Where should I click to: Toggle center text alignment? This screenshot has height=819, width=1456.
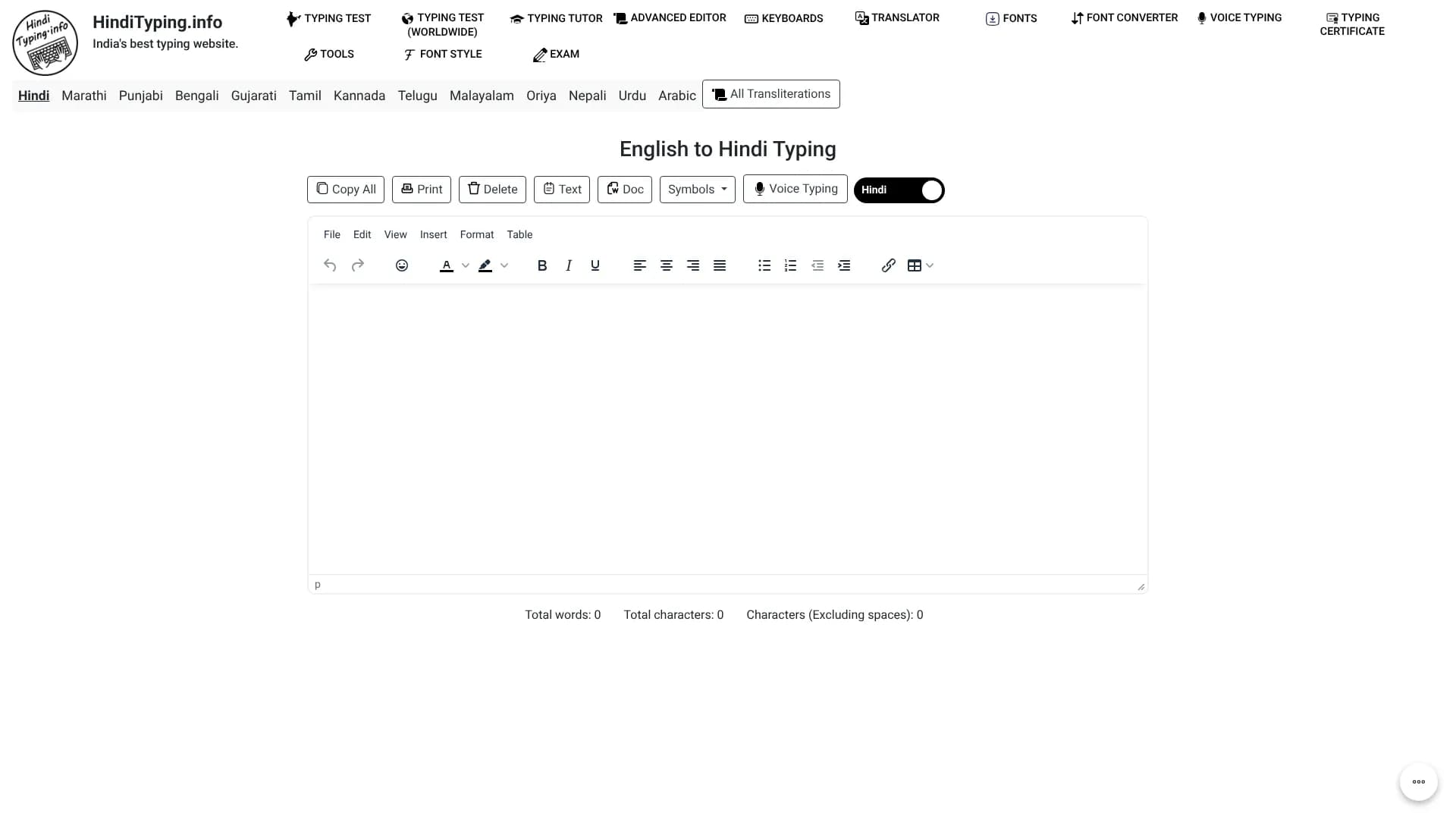[x=666, y=265]
